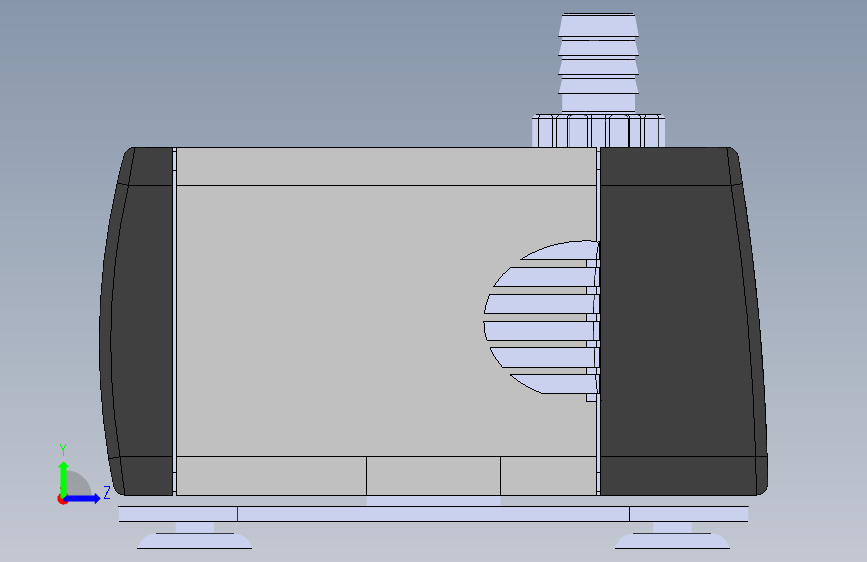The width and height of the screenshot is (867, 562).
Task: Select the dark left end cap
Action: (137, 321)
